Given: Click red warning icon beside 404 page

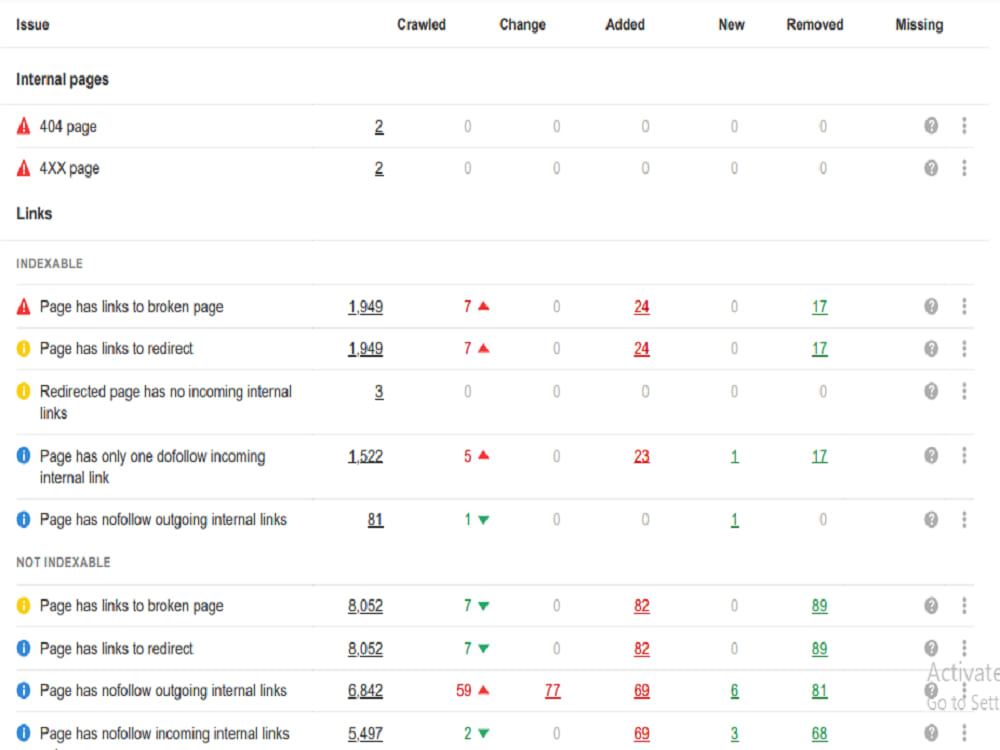Looking at the screenshot, I should click(24, 126).
